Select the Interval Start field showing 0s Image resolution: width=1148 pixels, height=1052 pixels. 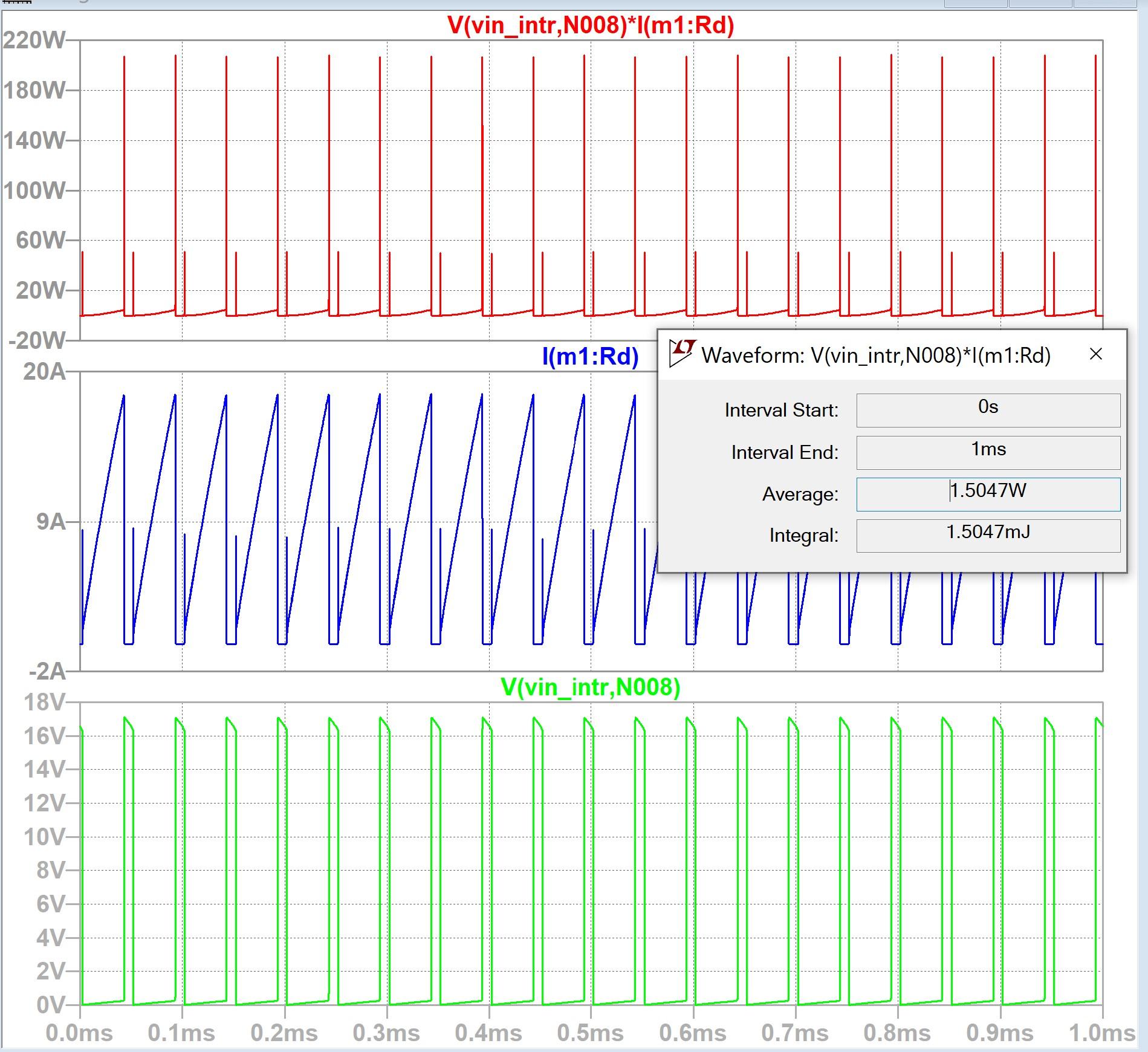pyautogui.click(x=988, y=410)
